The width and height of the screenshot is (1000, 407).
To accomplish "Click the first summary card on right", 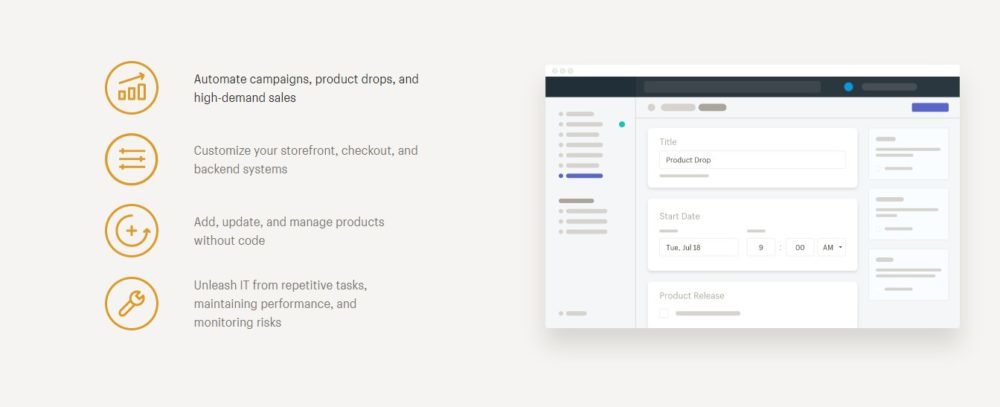I will tap(908, 154).
